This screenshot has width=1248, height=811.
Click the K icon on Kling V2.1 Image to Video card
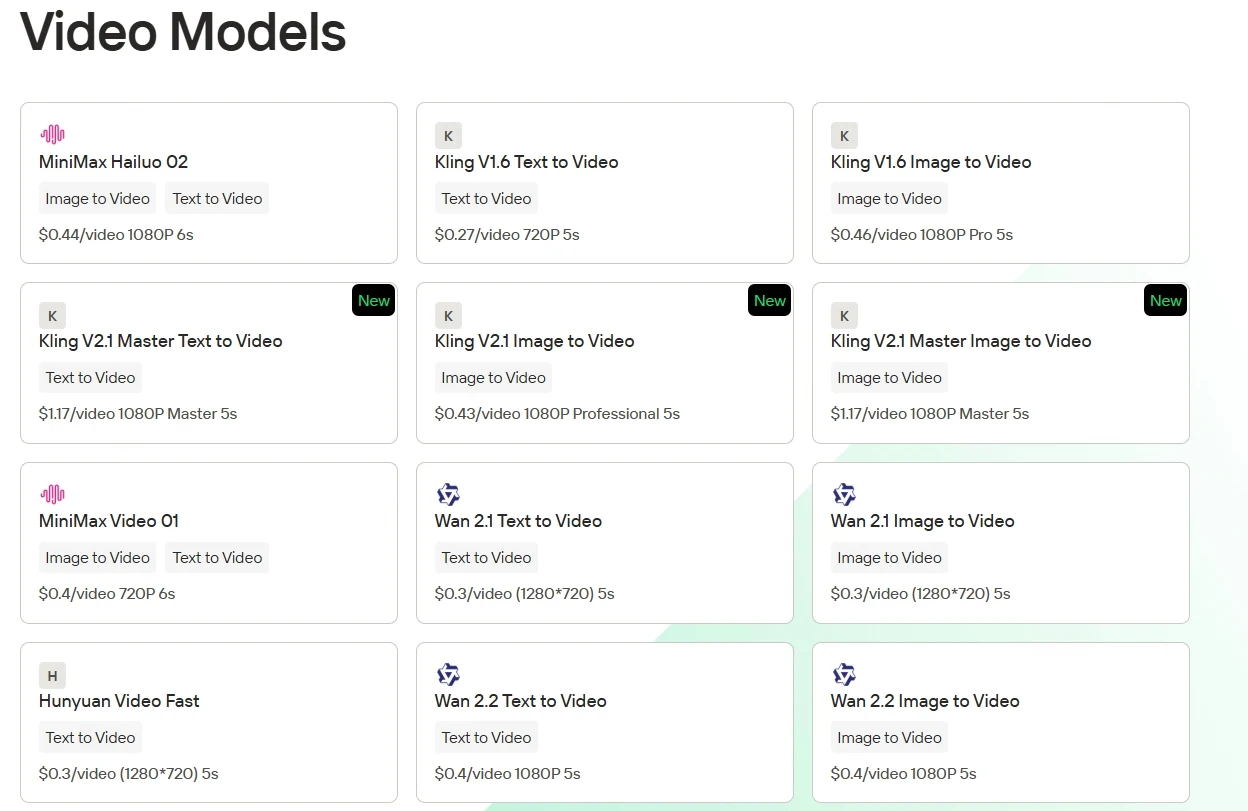pos(448,316)
